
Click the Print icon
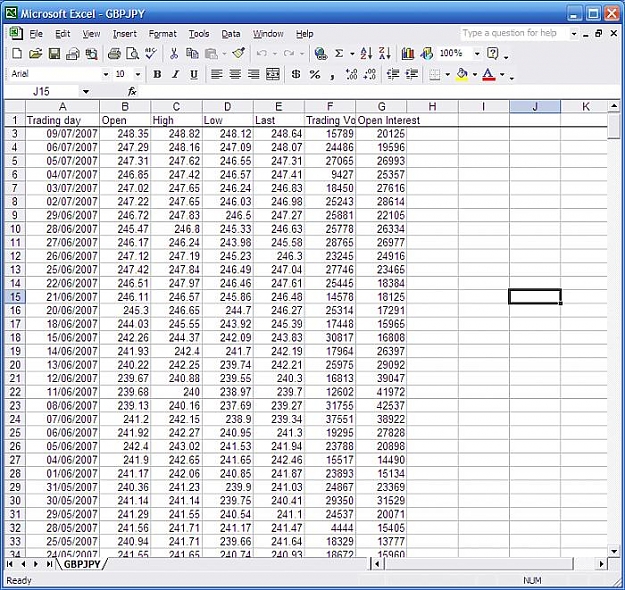click(114, 53)
